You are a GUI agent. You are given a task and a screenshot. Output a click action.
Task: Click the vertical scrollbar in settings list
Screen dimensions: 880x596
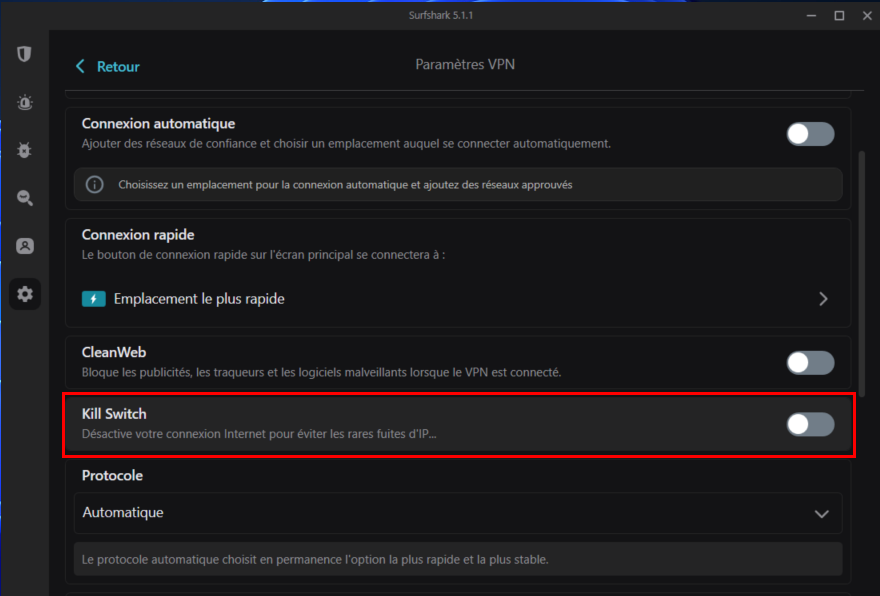862,273
